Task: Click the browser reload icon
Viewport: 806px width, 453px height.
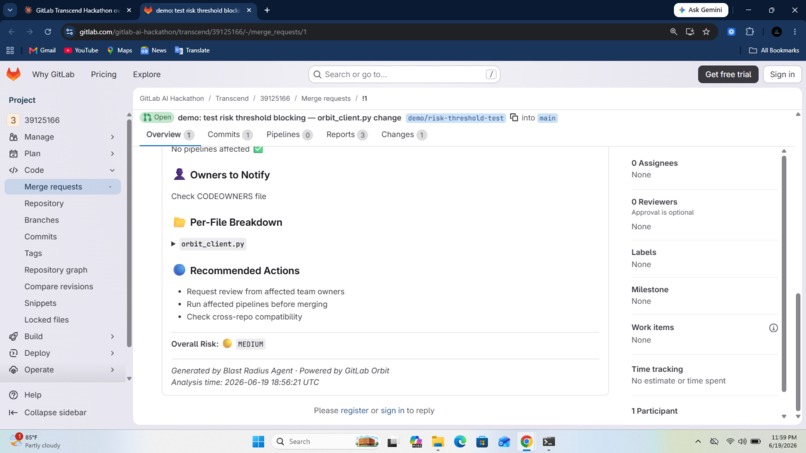Action: tap(48, 32)
